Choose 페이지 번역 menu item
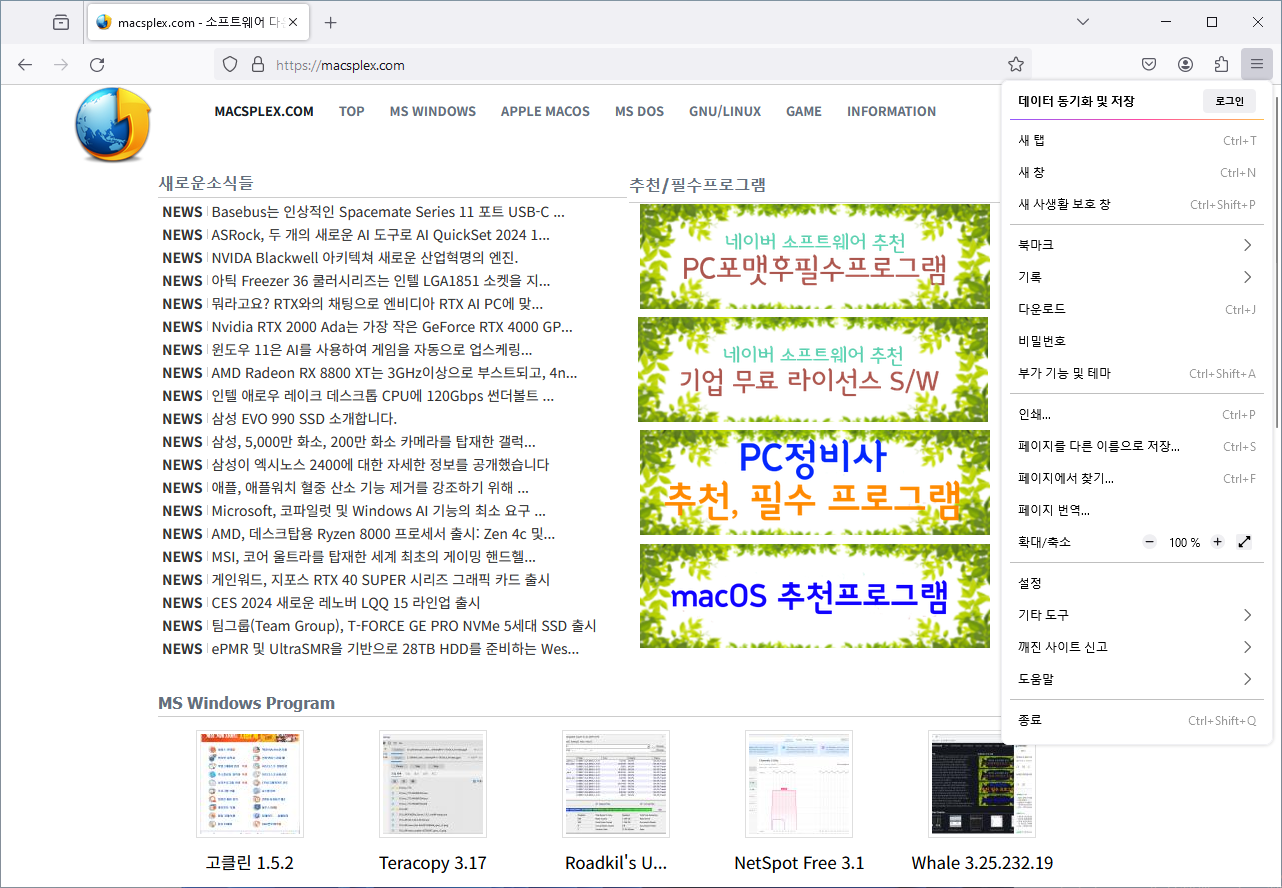Viewport: 1282px width, 888px height. [x=1138, y=510]
